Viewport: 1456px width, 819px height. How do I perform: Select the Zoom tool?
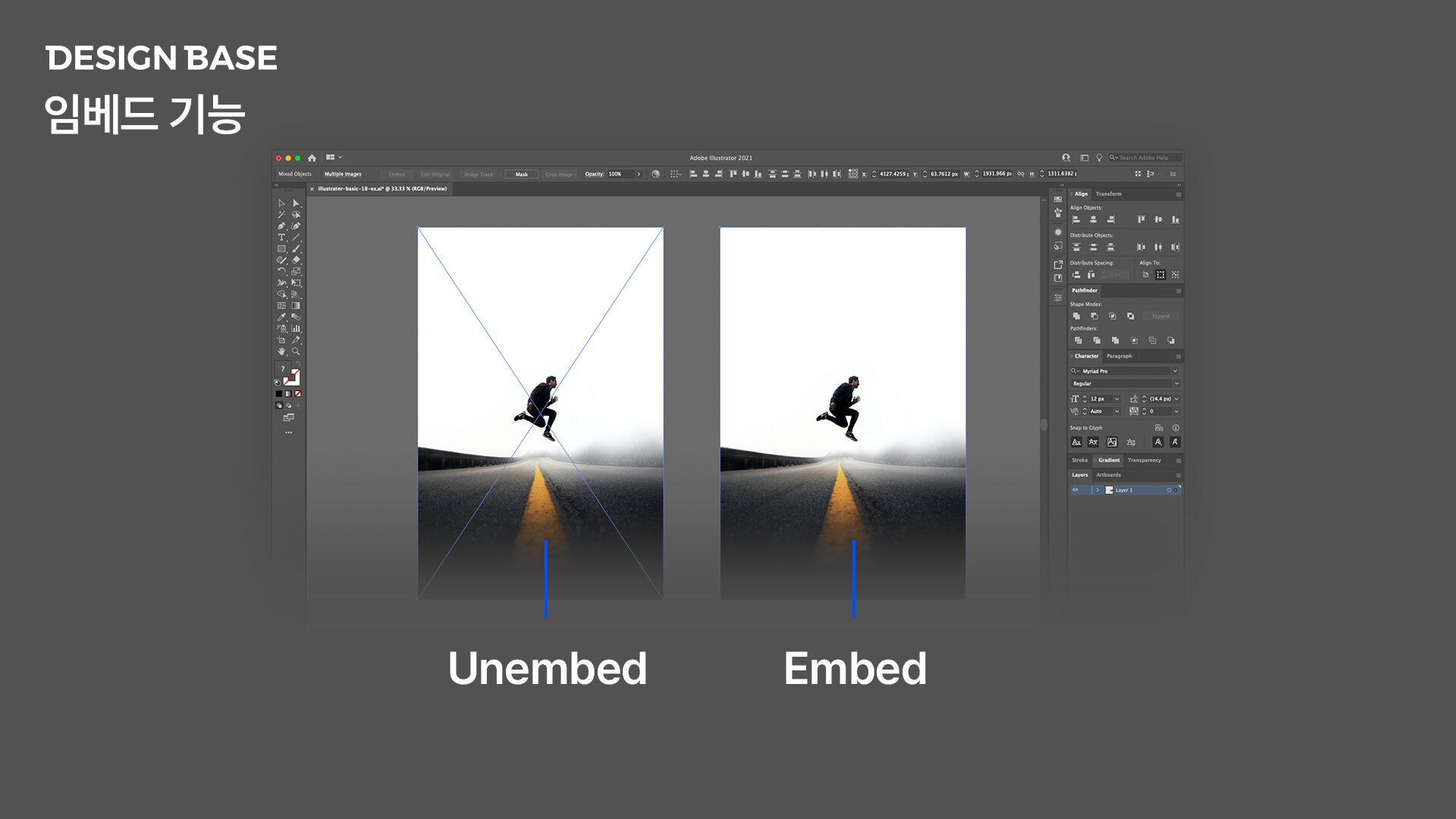tap(297, 351)
